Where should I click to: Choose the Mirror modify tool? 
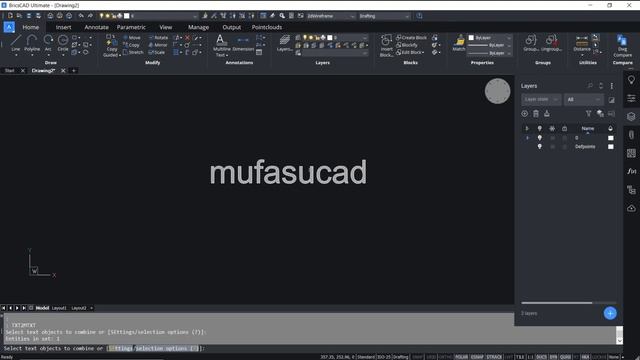click(x=158, y=45)
